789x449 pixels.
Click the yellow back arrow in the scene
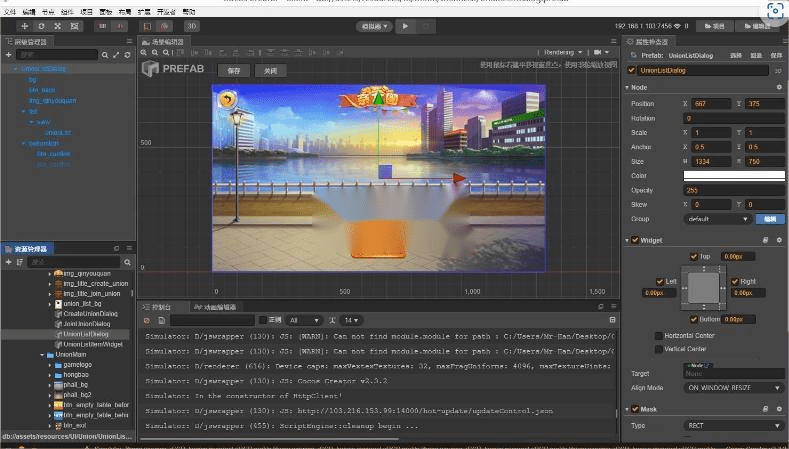[227, 99]
